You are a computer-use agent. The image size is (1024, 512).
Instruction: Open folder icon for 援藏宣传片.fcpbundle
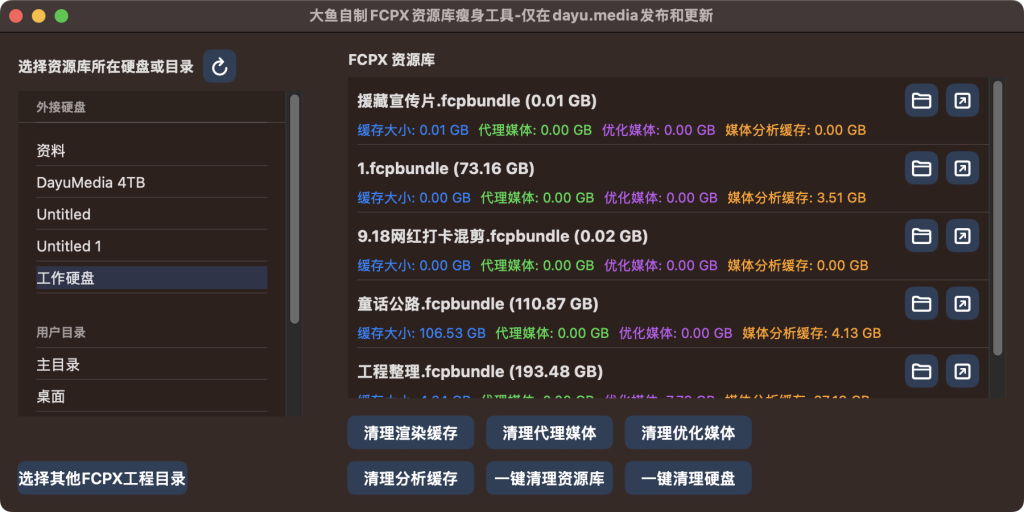point(921,101)
